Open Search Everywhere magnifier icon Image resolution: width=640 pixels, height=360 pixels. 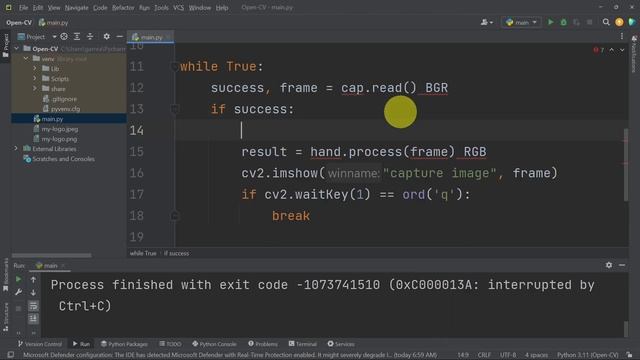coord(606,22)
